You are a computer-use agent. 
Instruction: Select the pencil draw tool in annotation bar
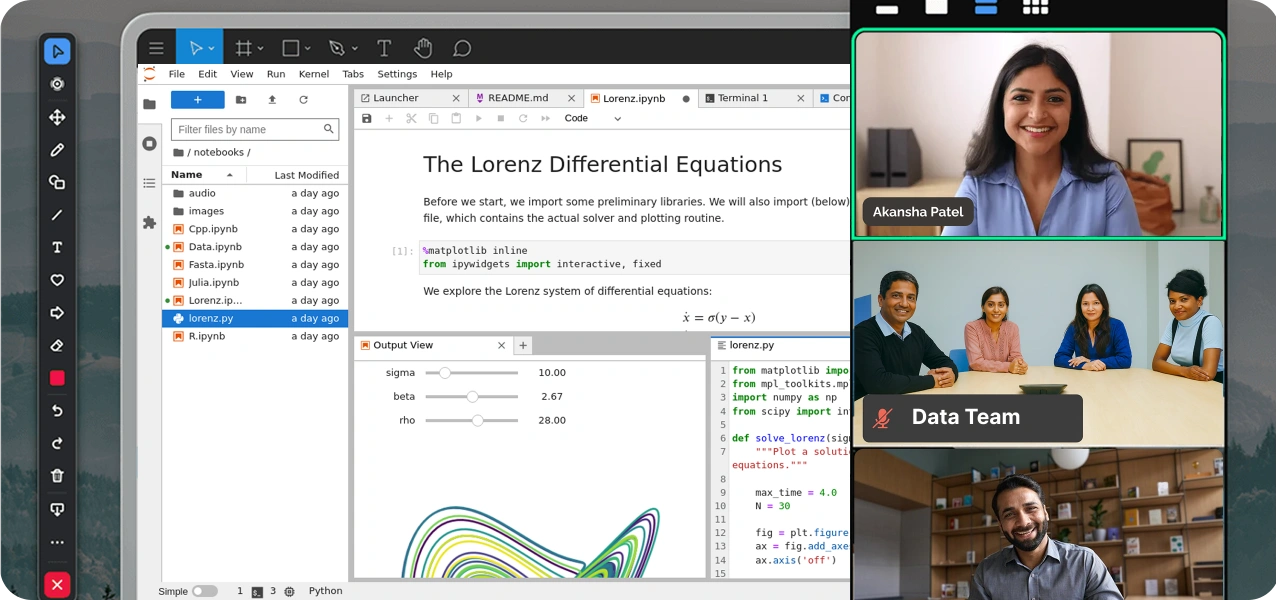(57, 150)
